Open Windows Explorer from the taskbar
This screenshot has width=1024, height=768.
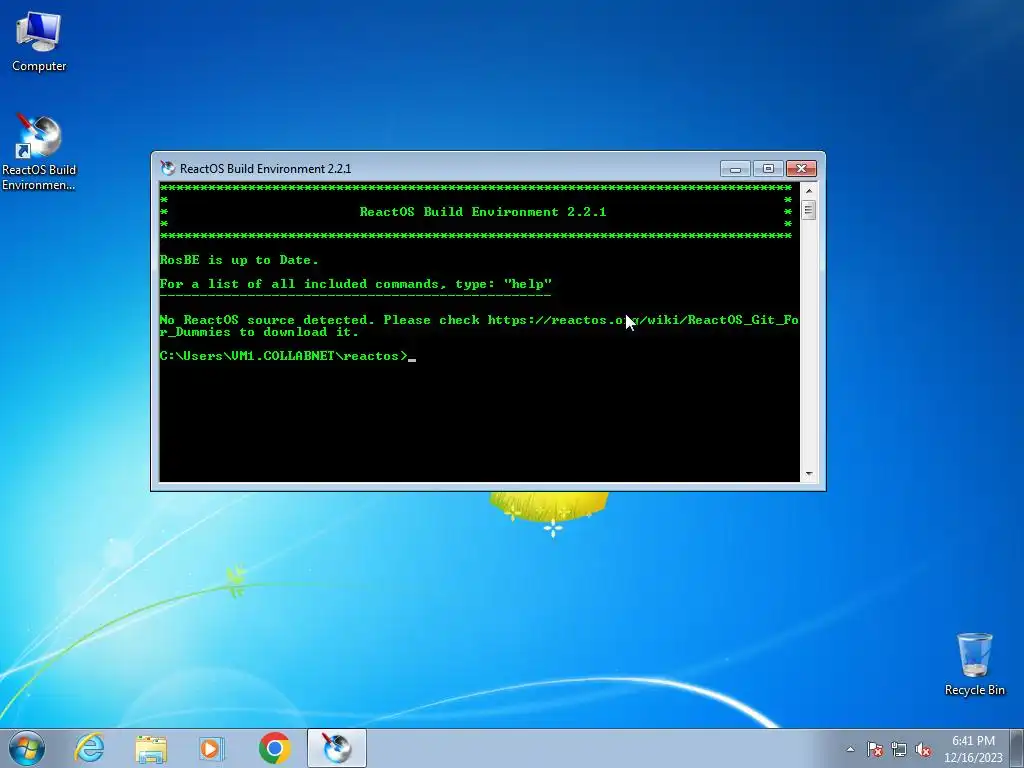click(151, 748)
